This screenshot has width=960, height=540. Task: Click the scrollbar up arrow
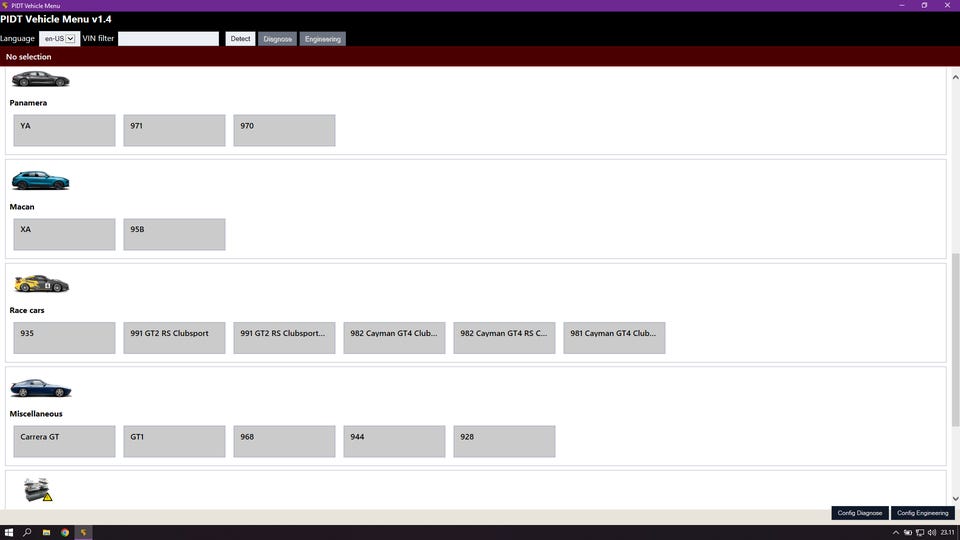955,77
